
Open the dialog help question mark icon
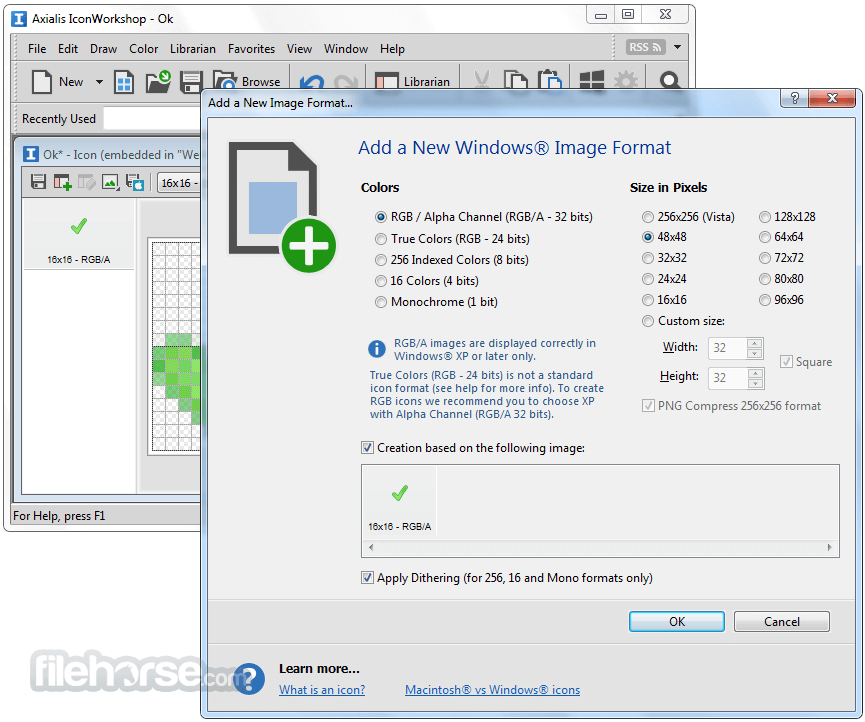(x=794, y=98)
